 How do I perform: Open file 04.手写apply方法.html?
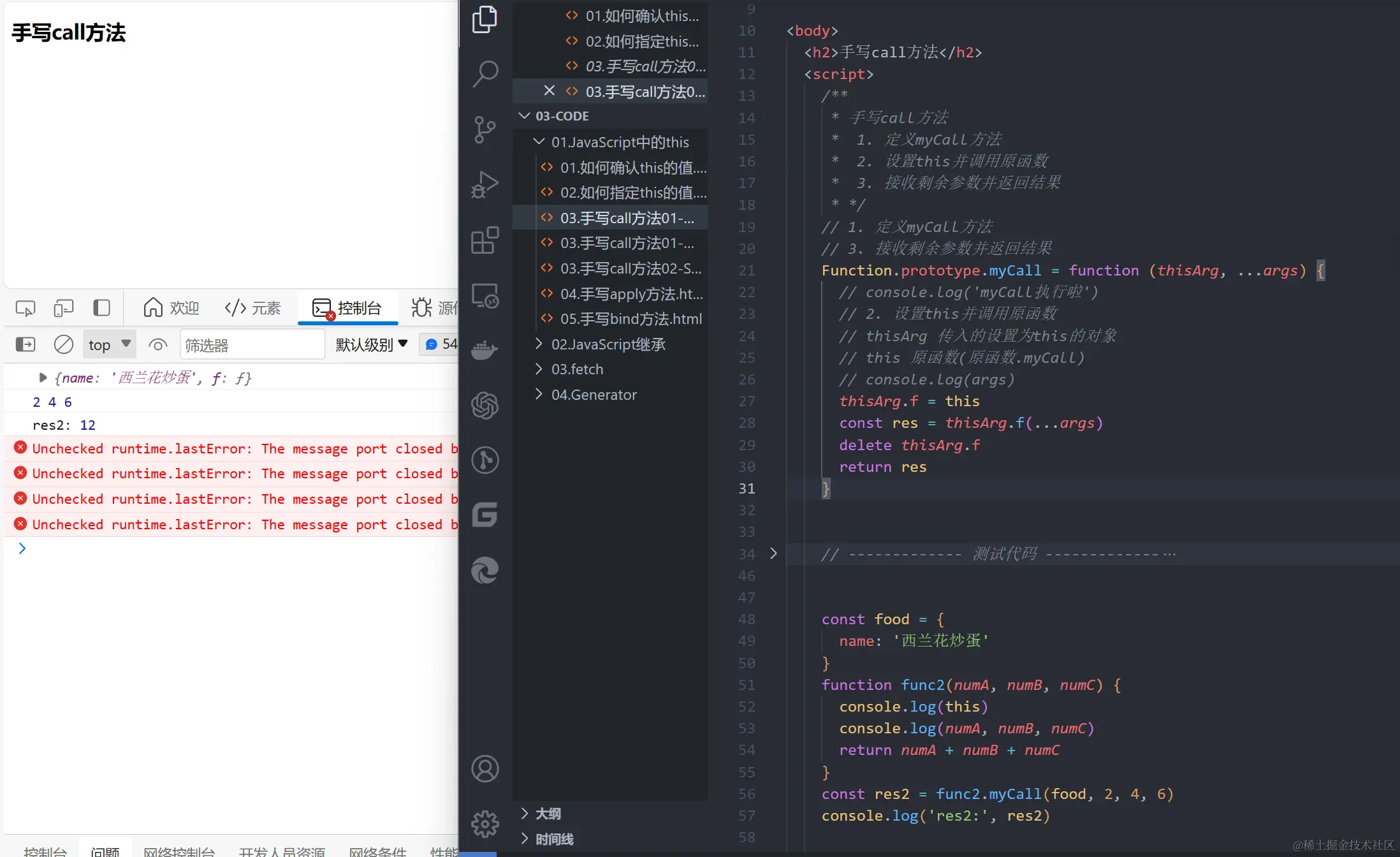[631, 294]
